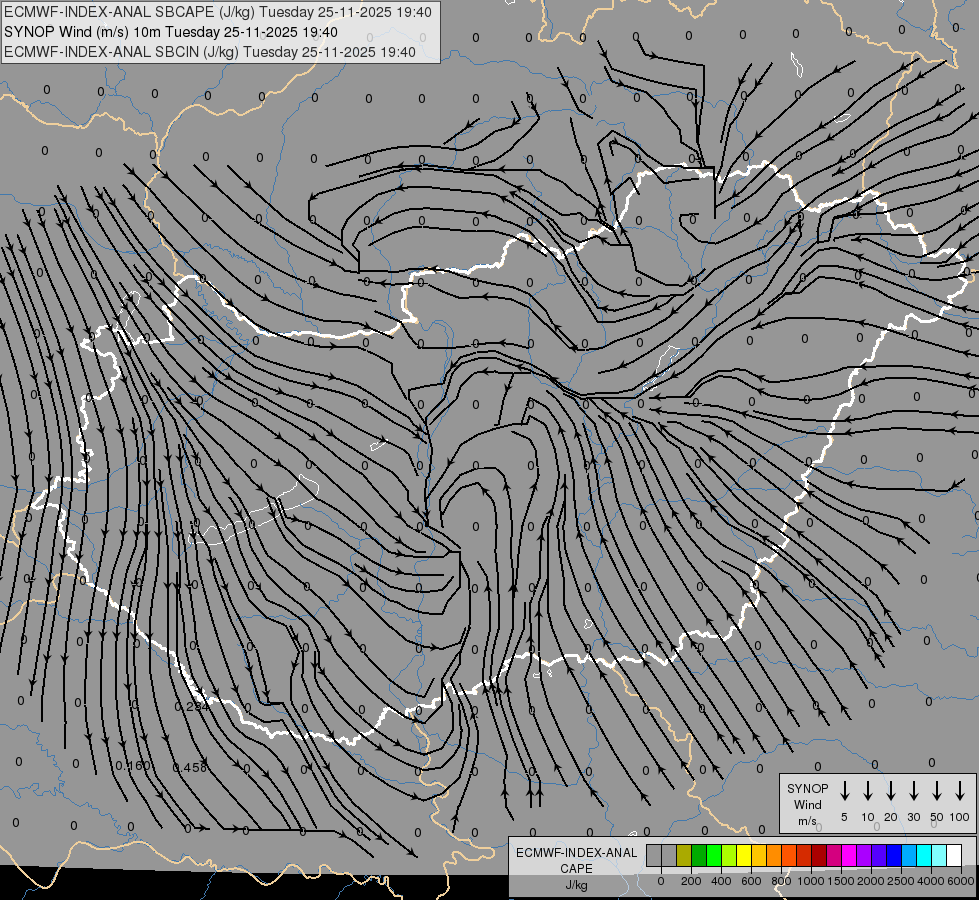The width and height of the screenshot is (979, 900).
Task: Click the 30 m/s wind arrow in legend
Action: coord(913,790)
